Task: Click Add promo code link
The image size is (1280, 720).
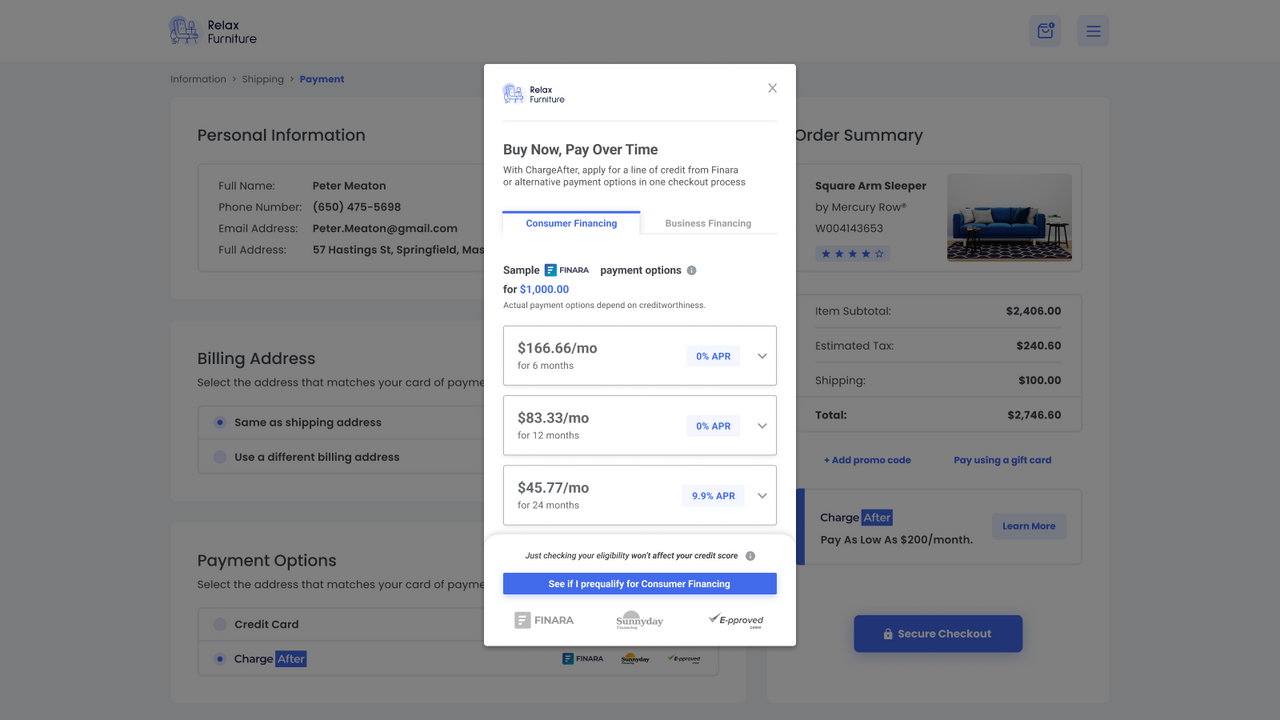Action: [x=867, y=460]
